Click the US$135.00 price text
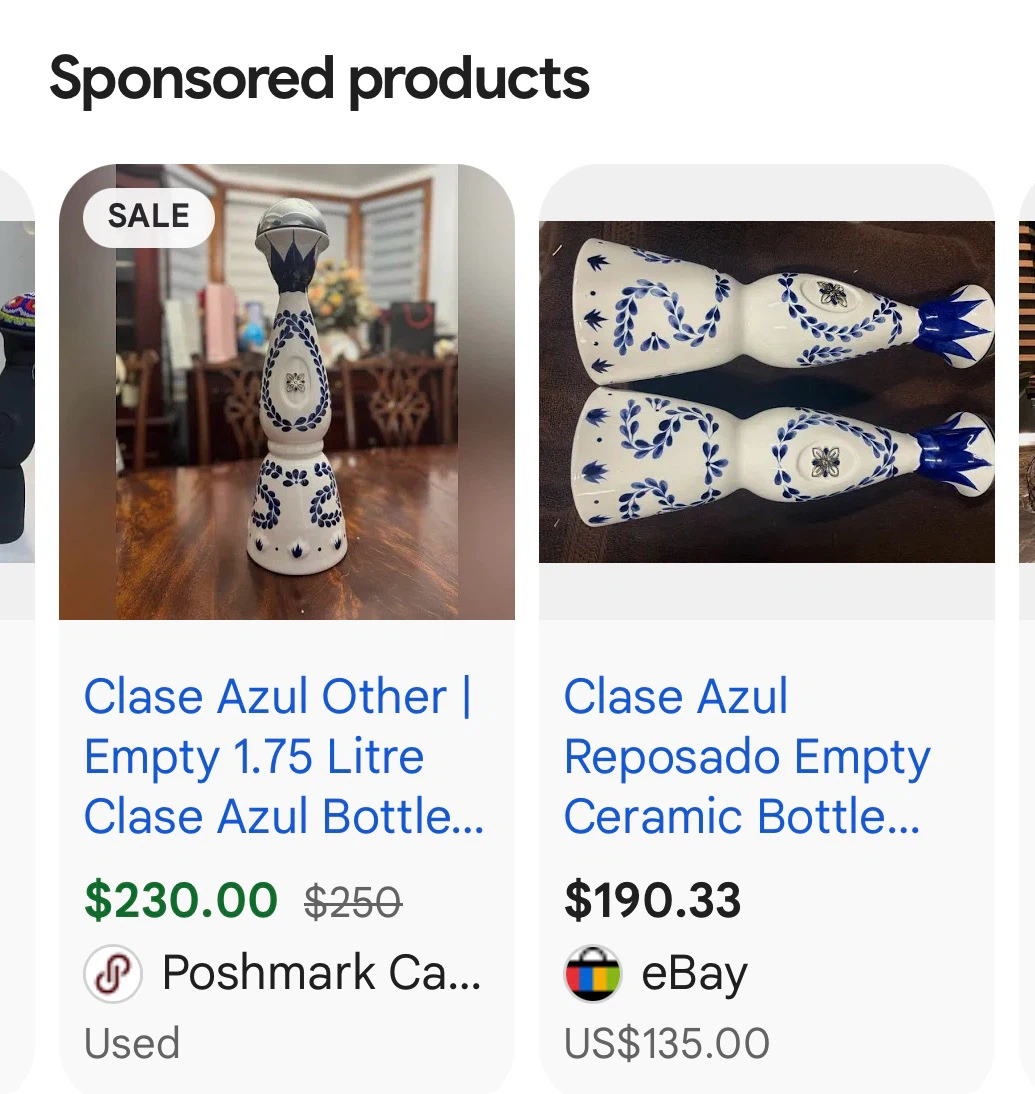Screen dimensions: 1035x1094 667,1044
